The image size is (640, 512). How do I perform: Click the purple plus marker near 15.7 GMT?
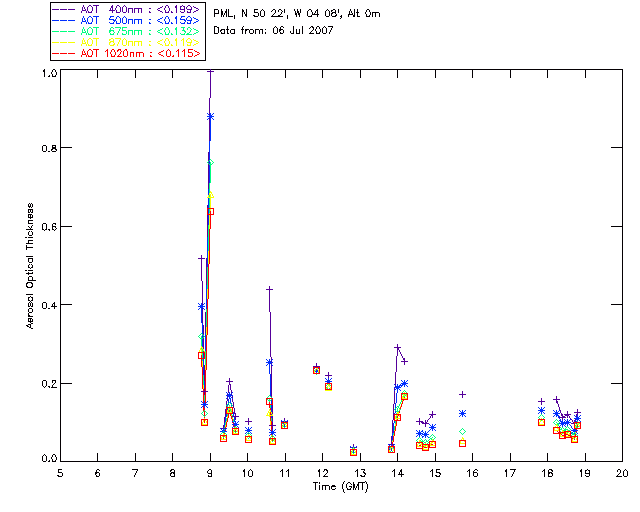point(462,394)
